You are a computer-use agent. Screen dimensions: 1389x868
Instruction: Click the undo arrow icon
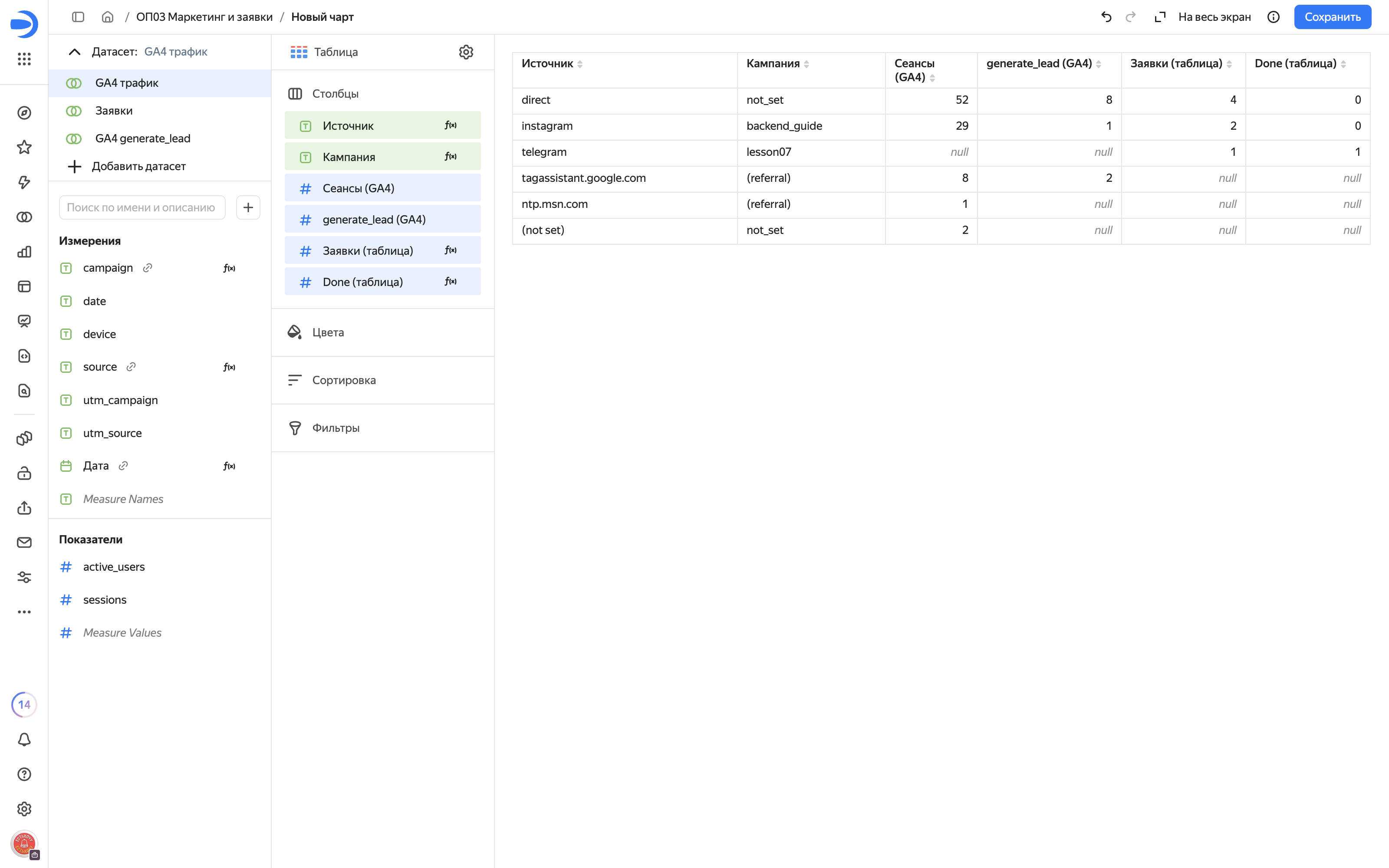1106,17
